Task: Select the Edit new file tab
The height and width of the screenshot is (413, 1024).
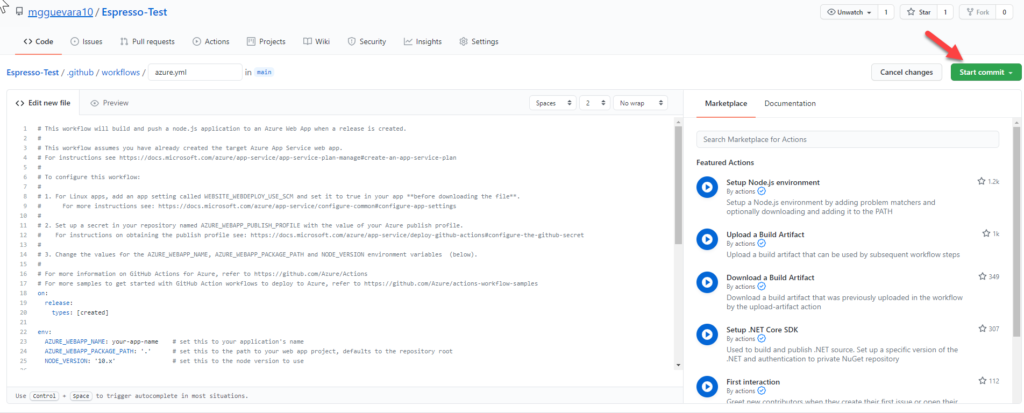Action: (43, 103)
